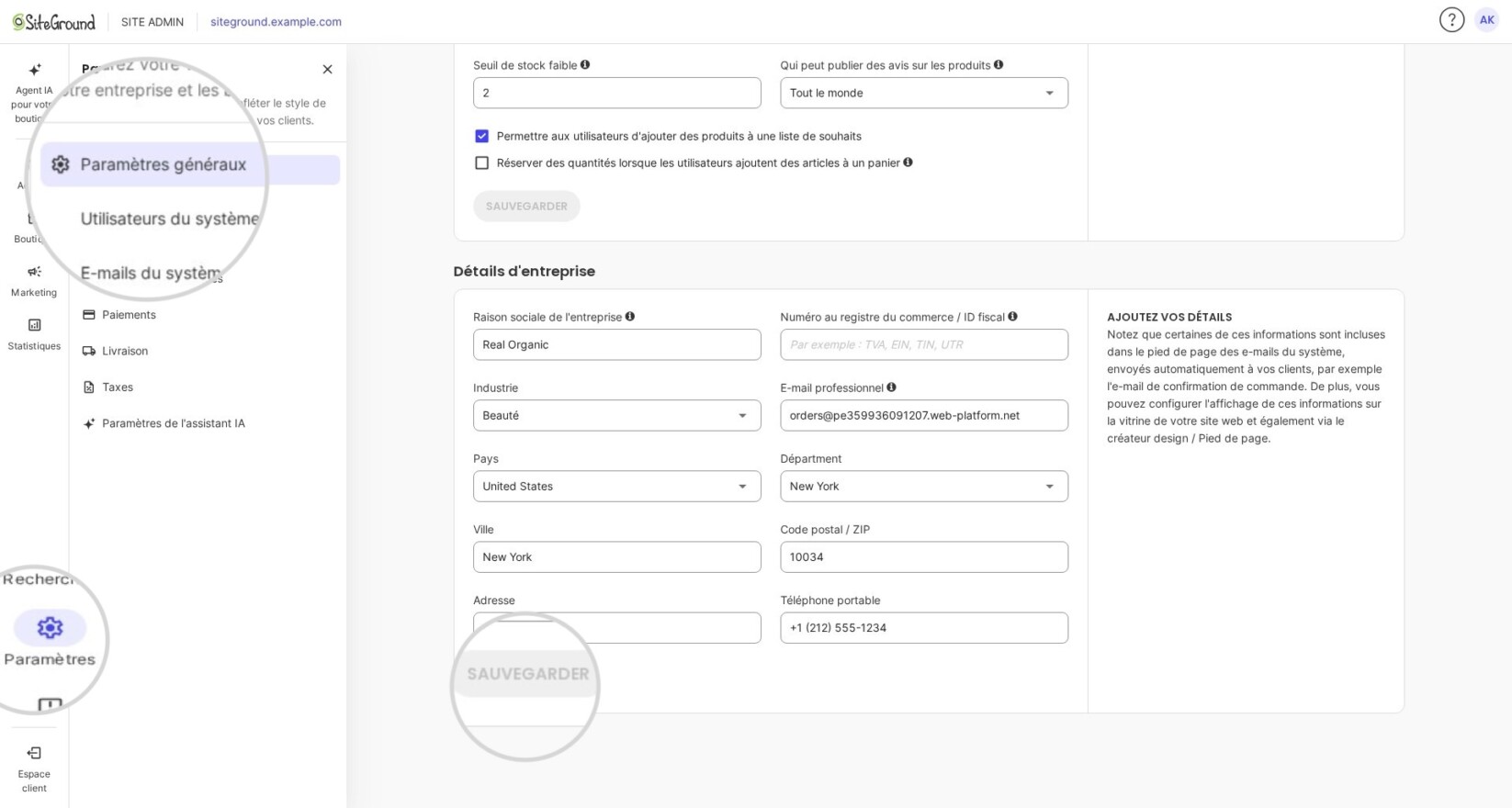Click info icon beside ID fiscal label
1512x808 pixels.
[1012, 316]
